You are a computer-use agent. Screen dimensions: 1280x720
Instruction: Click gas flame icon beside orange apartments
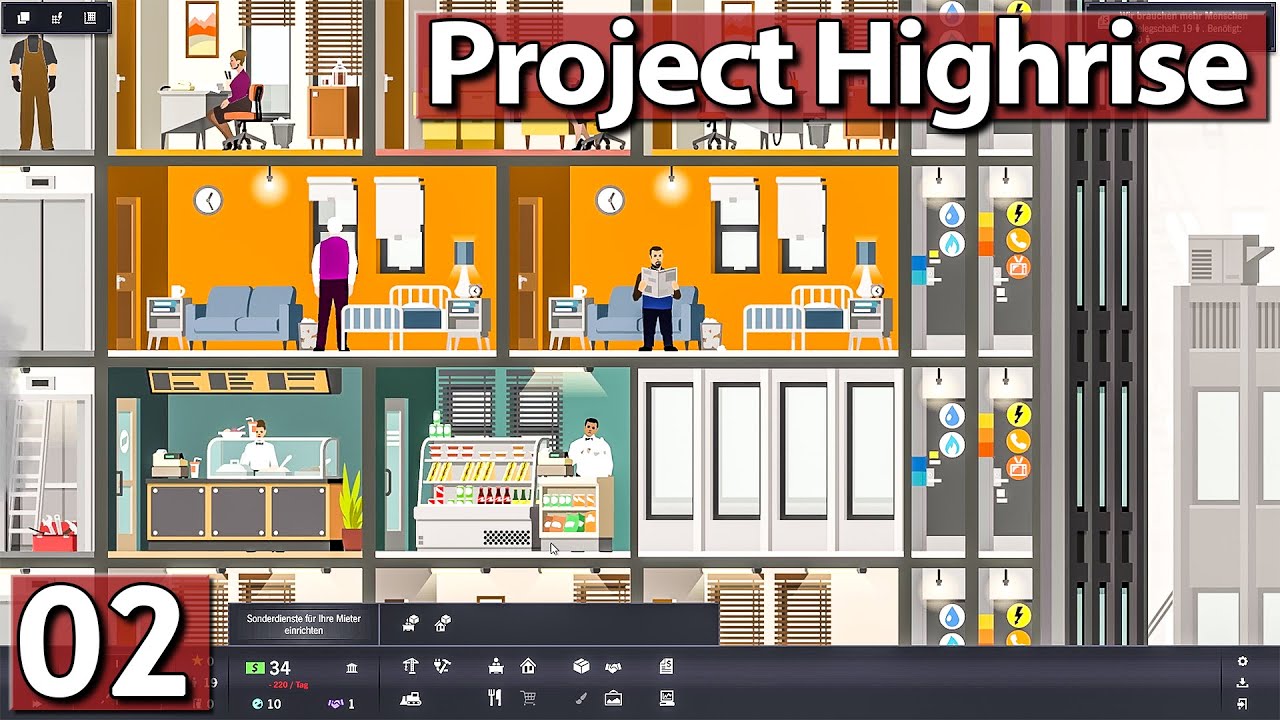tap(951, 244)
